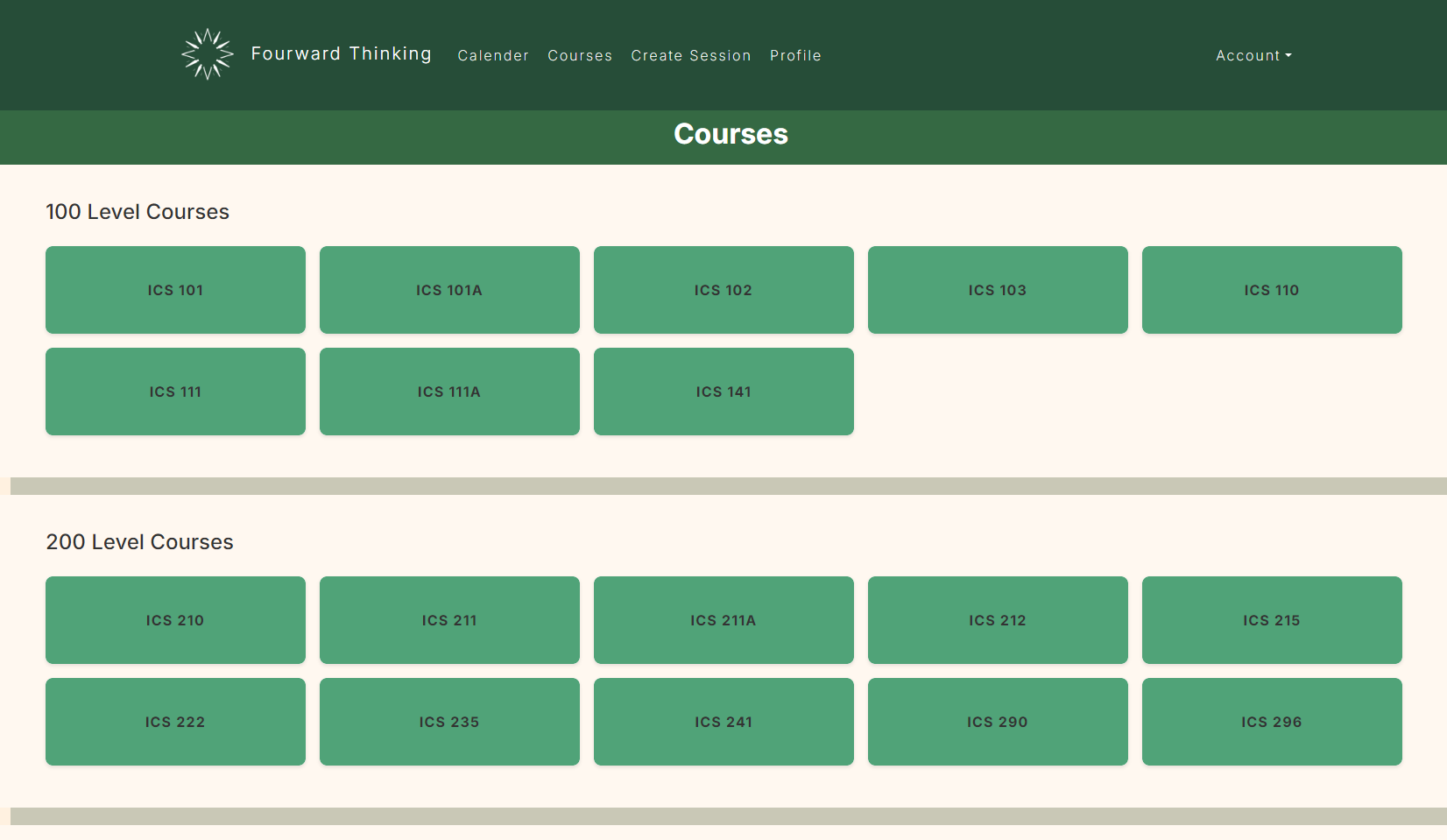Navigate to the Courses page

click(x=580, y=55)
